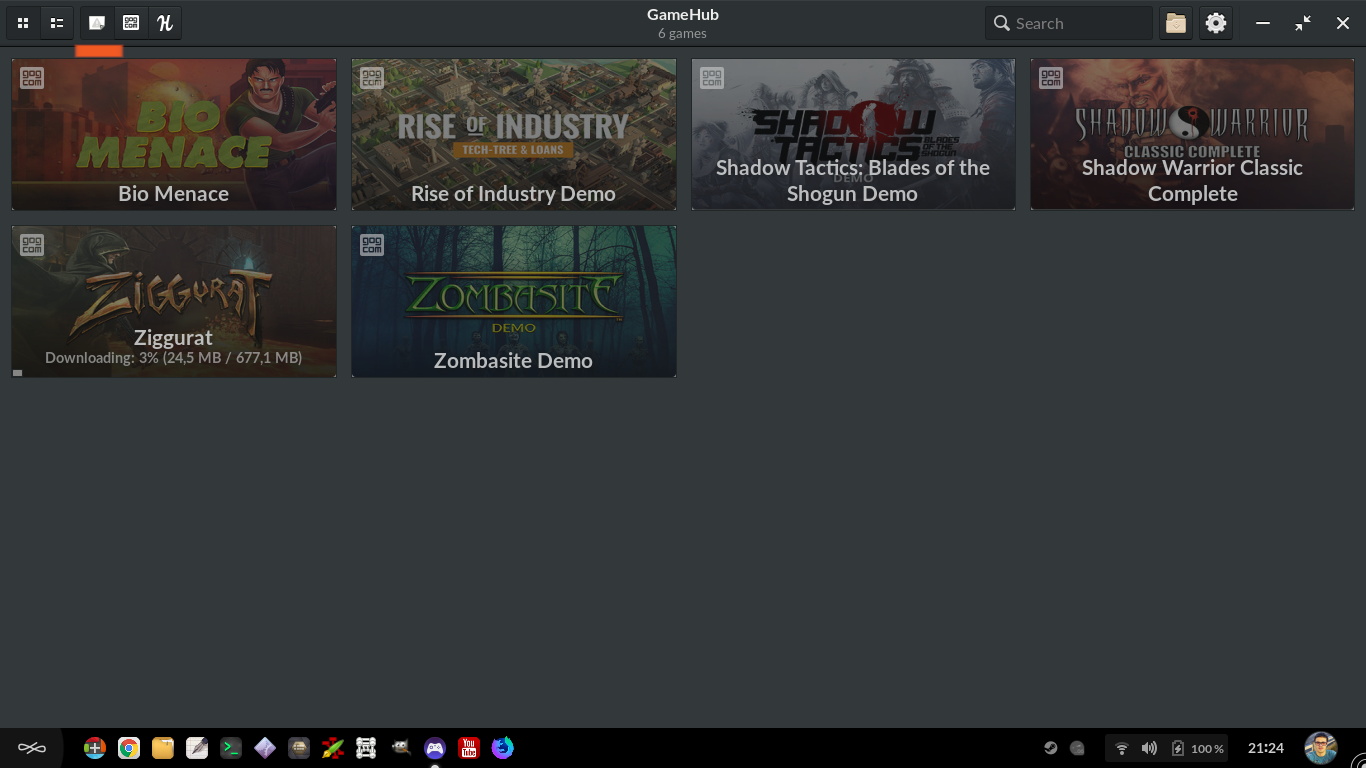The width and height of the screenshot is (1366, 768).
Task: Launch Google Chrome from taskbar
Action: point(129,748)
